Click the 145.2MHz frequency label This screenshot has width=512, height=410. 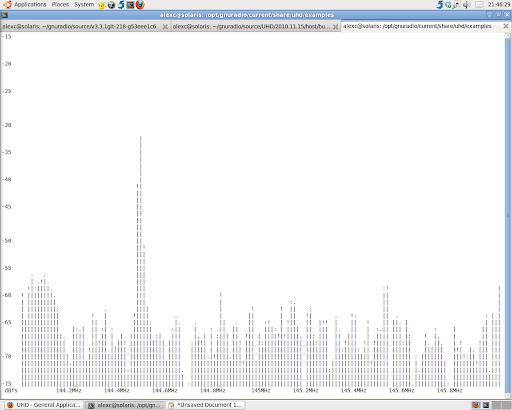coord(305,390)
